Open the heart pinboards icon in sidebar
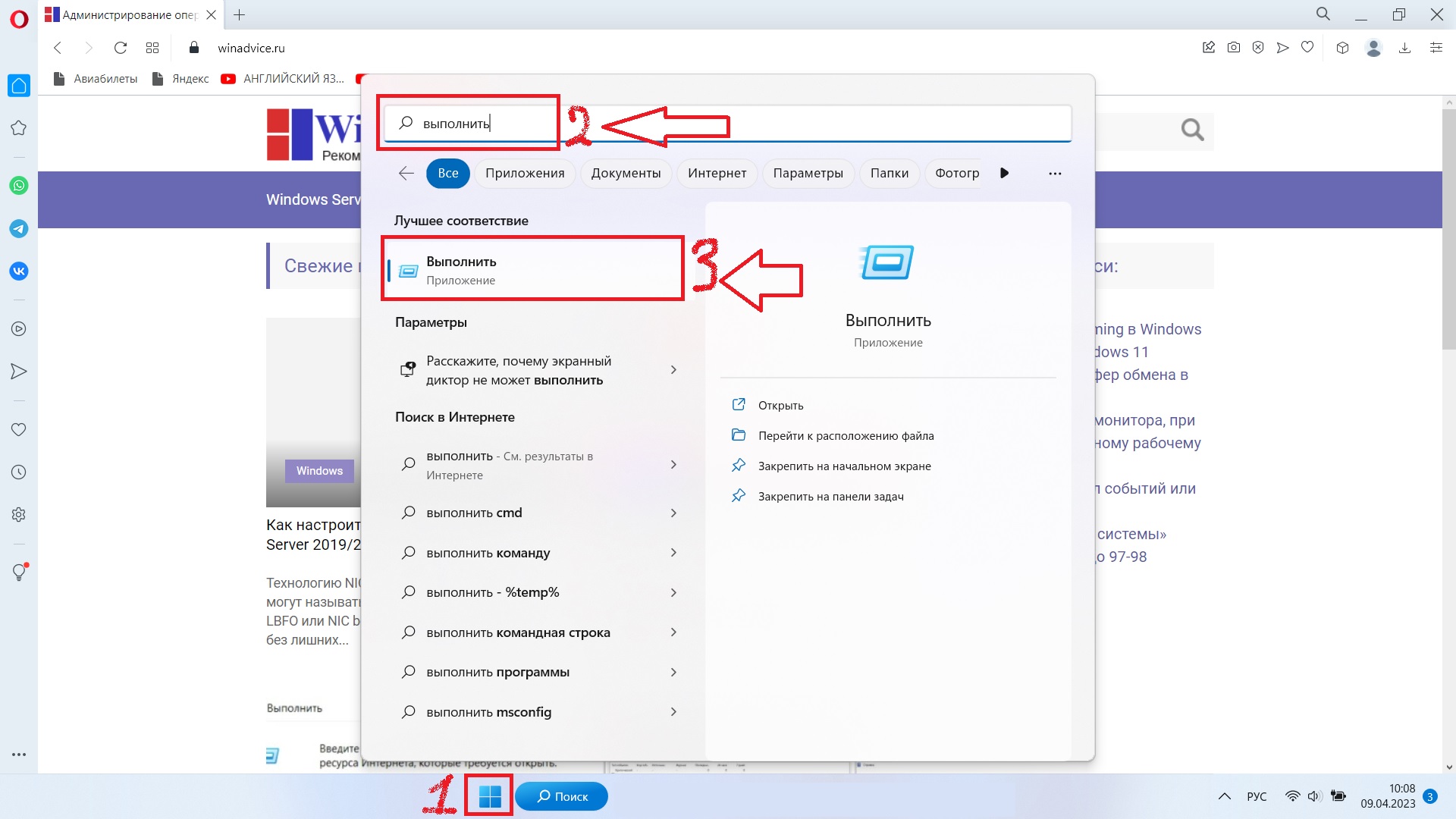 click(19, 429)
